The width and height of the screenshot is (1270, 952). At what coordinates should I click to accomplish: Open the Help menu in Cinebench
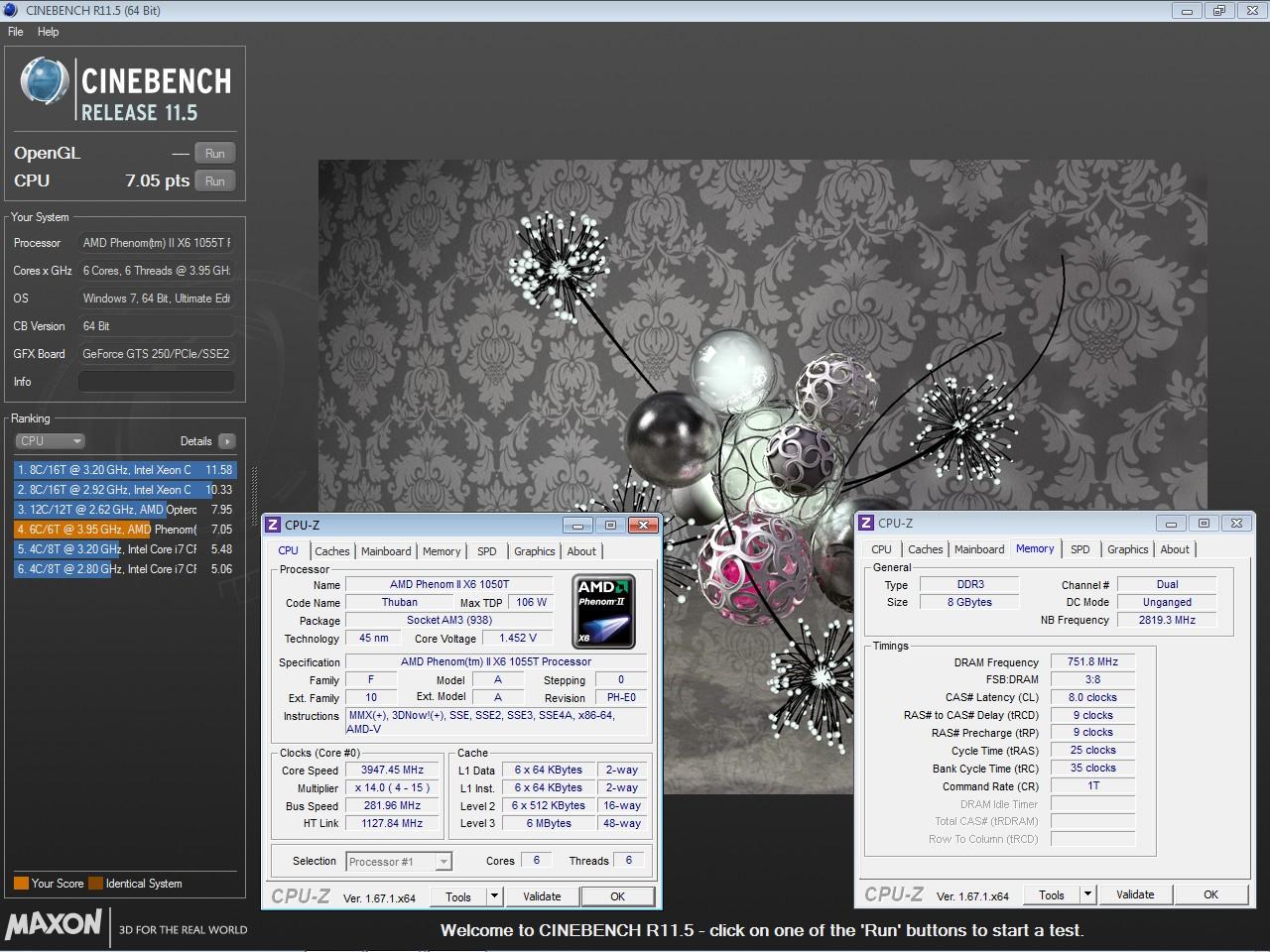coord(49,32)
